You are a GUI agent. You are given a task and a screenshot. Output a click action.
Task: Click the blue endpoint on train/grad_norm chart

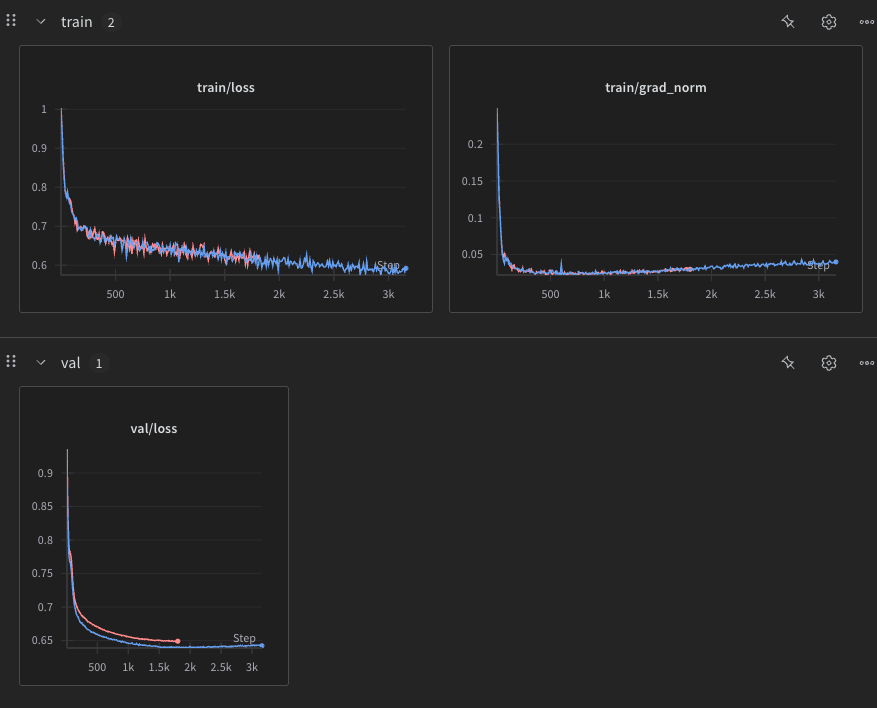coord(835,262)
